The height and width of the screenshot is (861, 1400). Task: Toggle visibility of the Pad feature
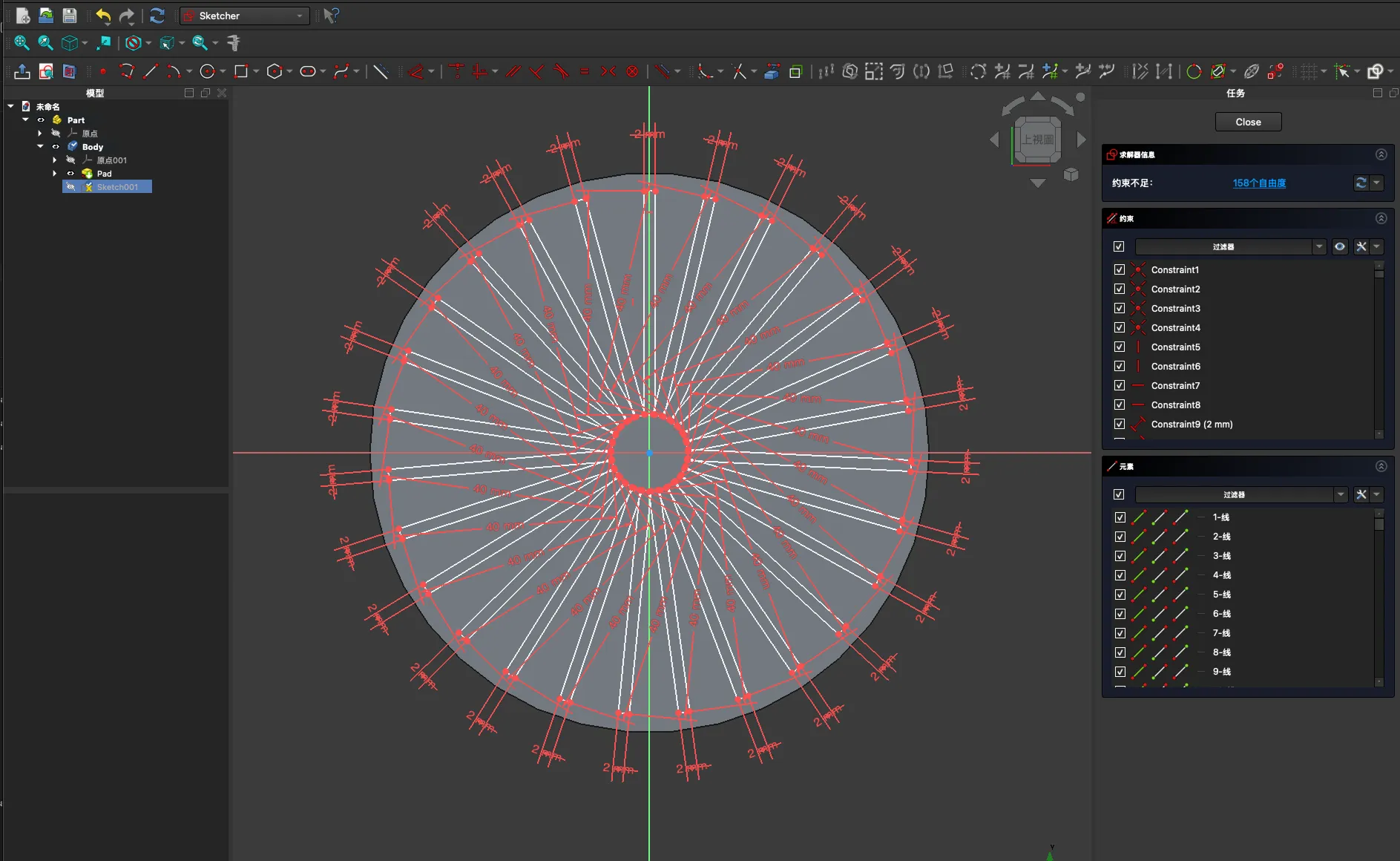click(70, 174)
